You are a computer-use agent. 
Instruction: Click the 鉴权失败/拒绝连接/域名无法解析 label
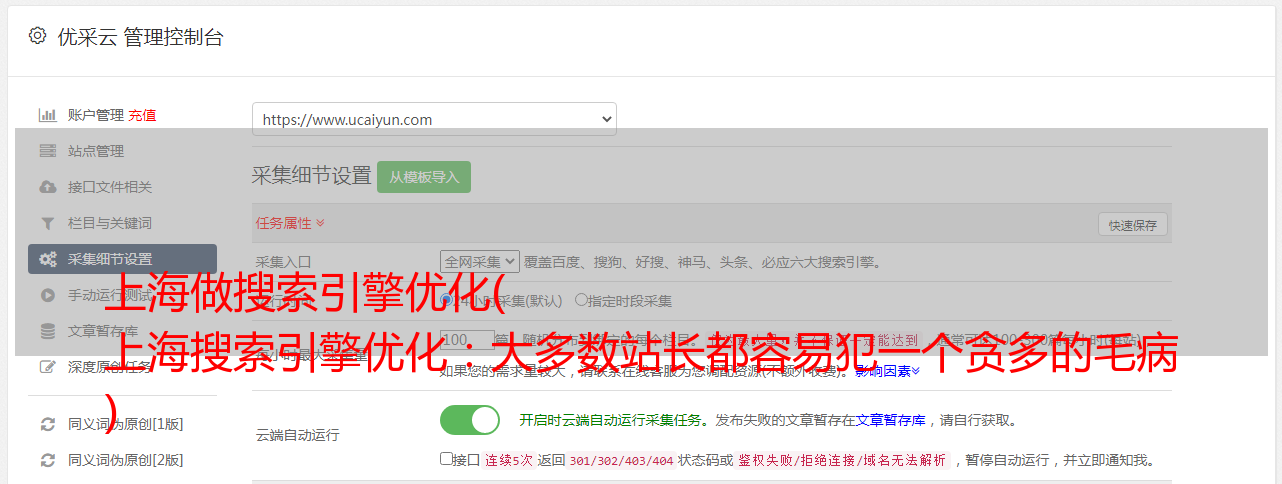click(x=842, y=460)
